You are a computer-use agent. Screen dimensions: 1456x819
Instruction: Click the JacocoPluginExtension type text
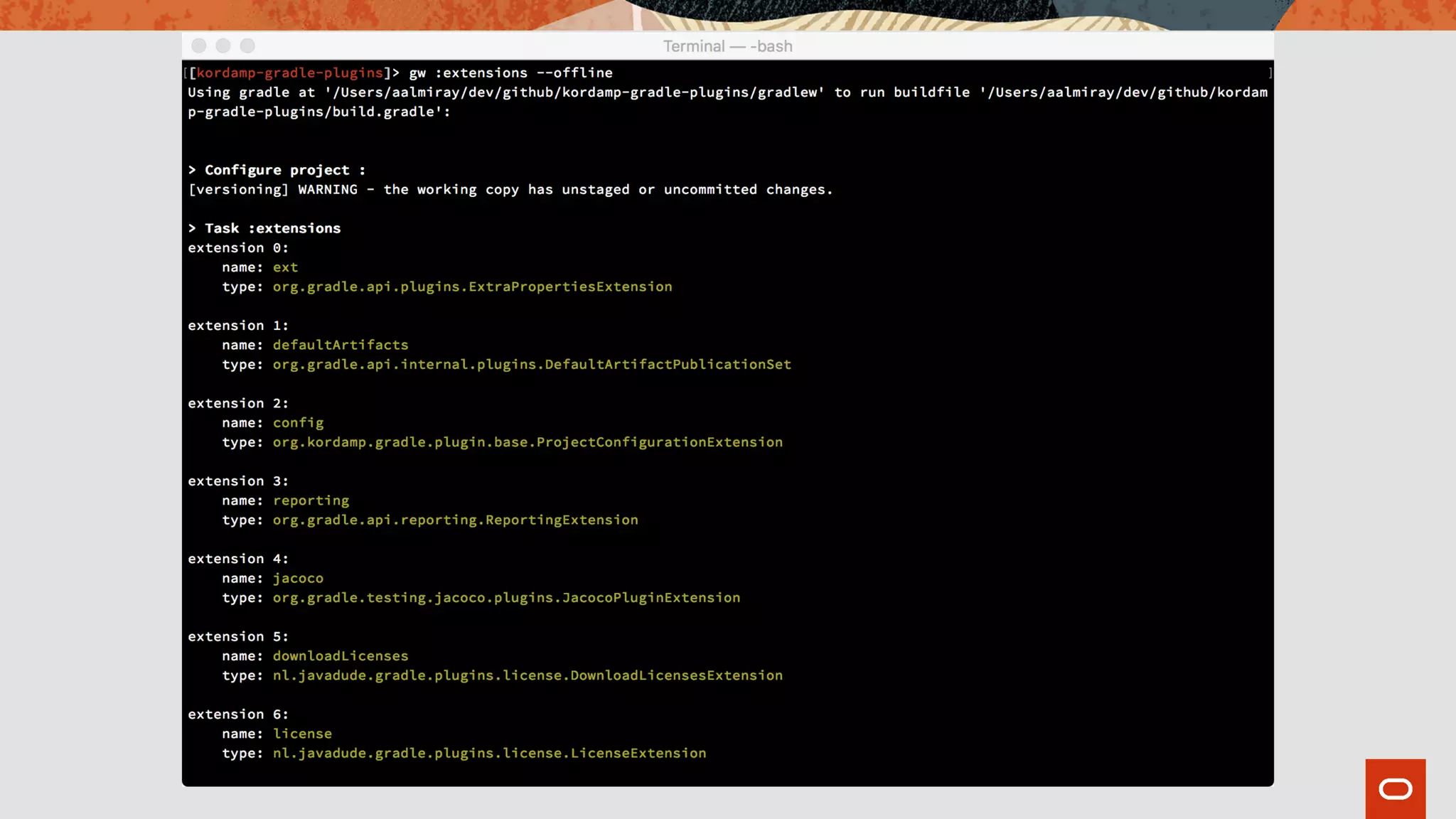506,598
